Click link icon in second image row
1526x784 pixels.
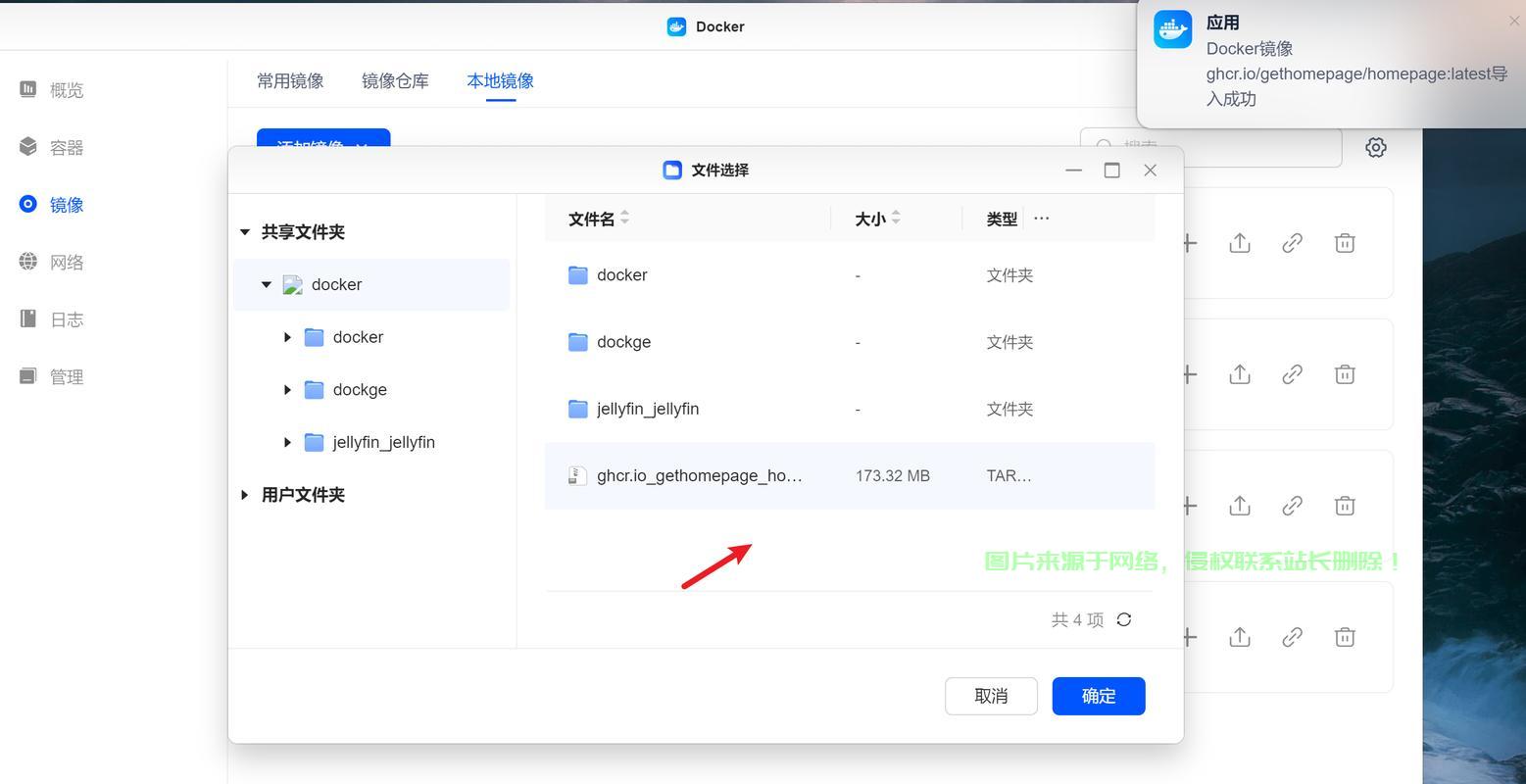point(1292,374)
